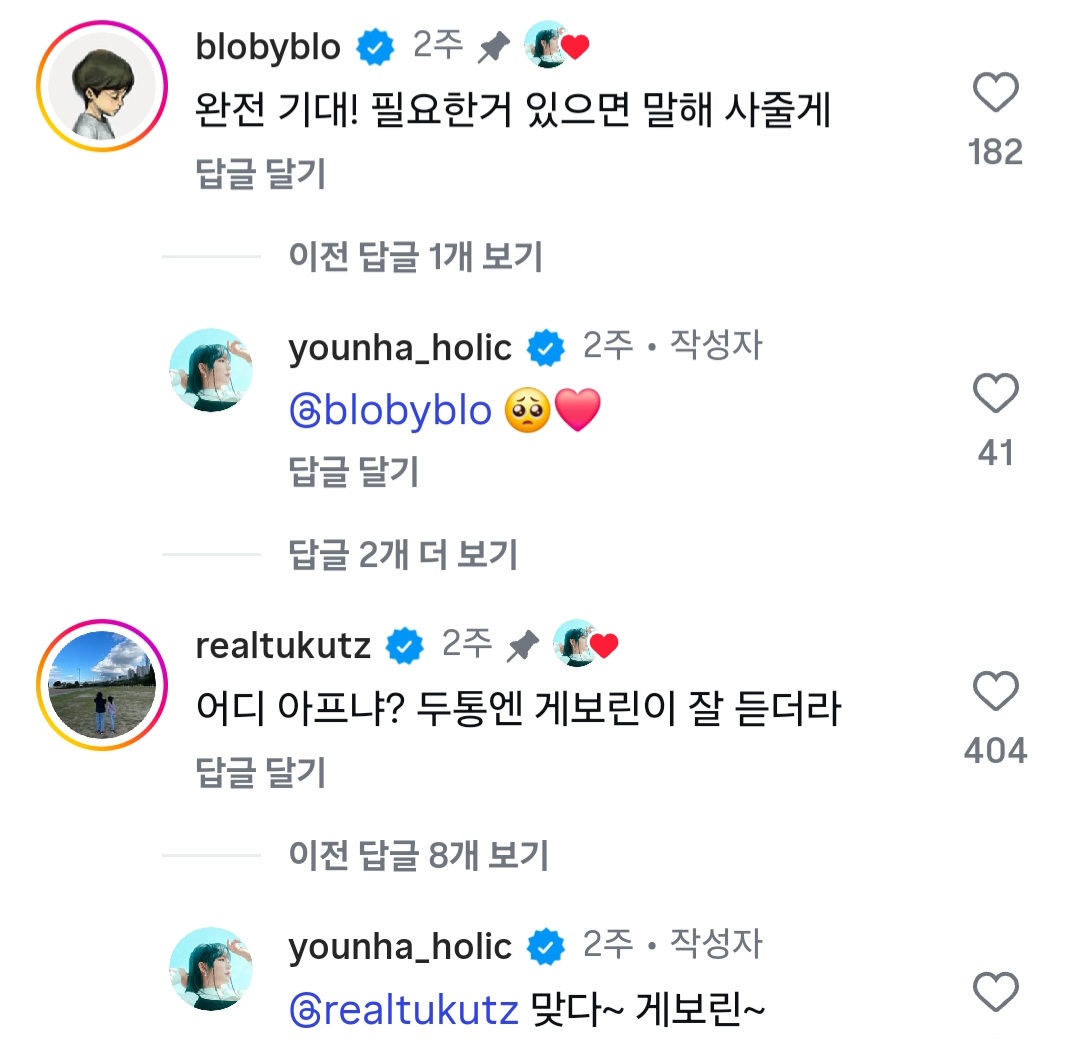Click pin icon on realtukutz's comment
This screenshot has height=1038, width=1080.
(522, 648)
